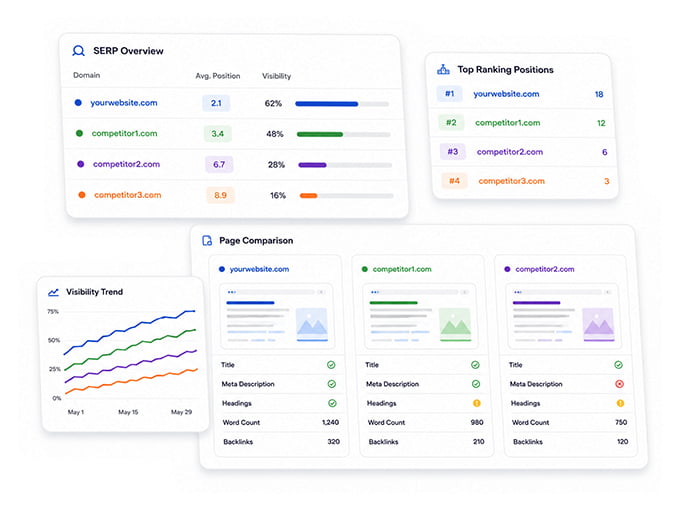Viewport: 680px width, 510px height.
Task: Click Word Count value 980
Action: (x=477, y=422)
